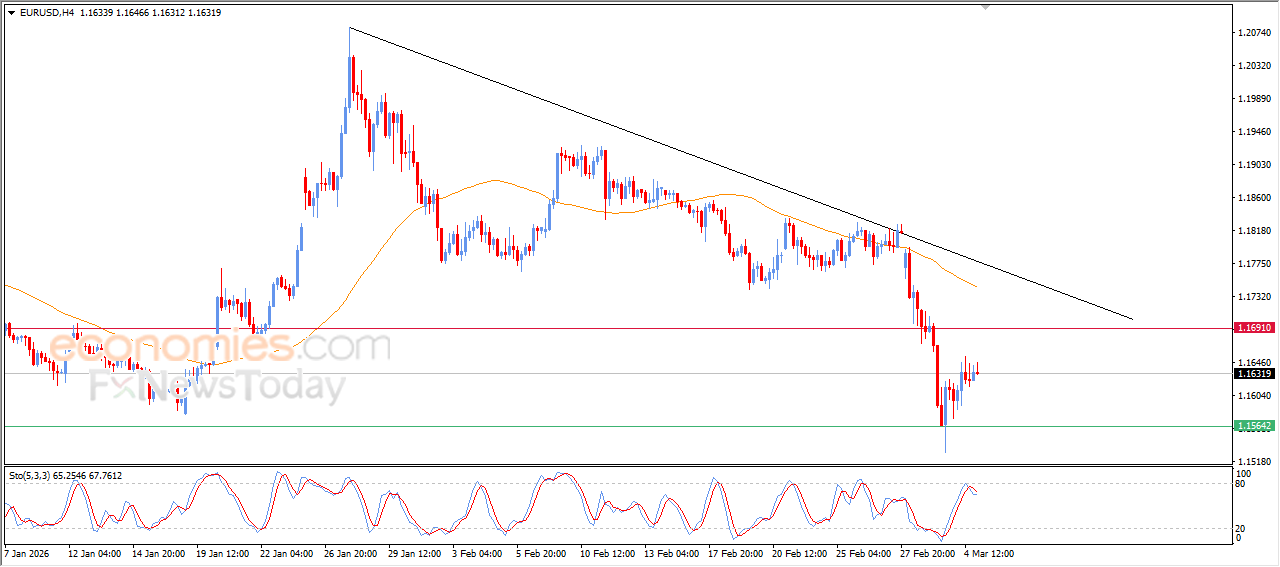Click price axis label 1.16460

(1254, 363)
